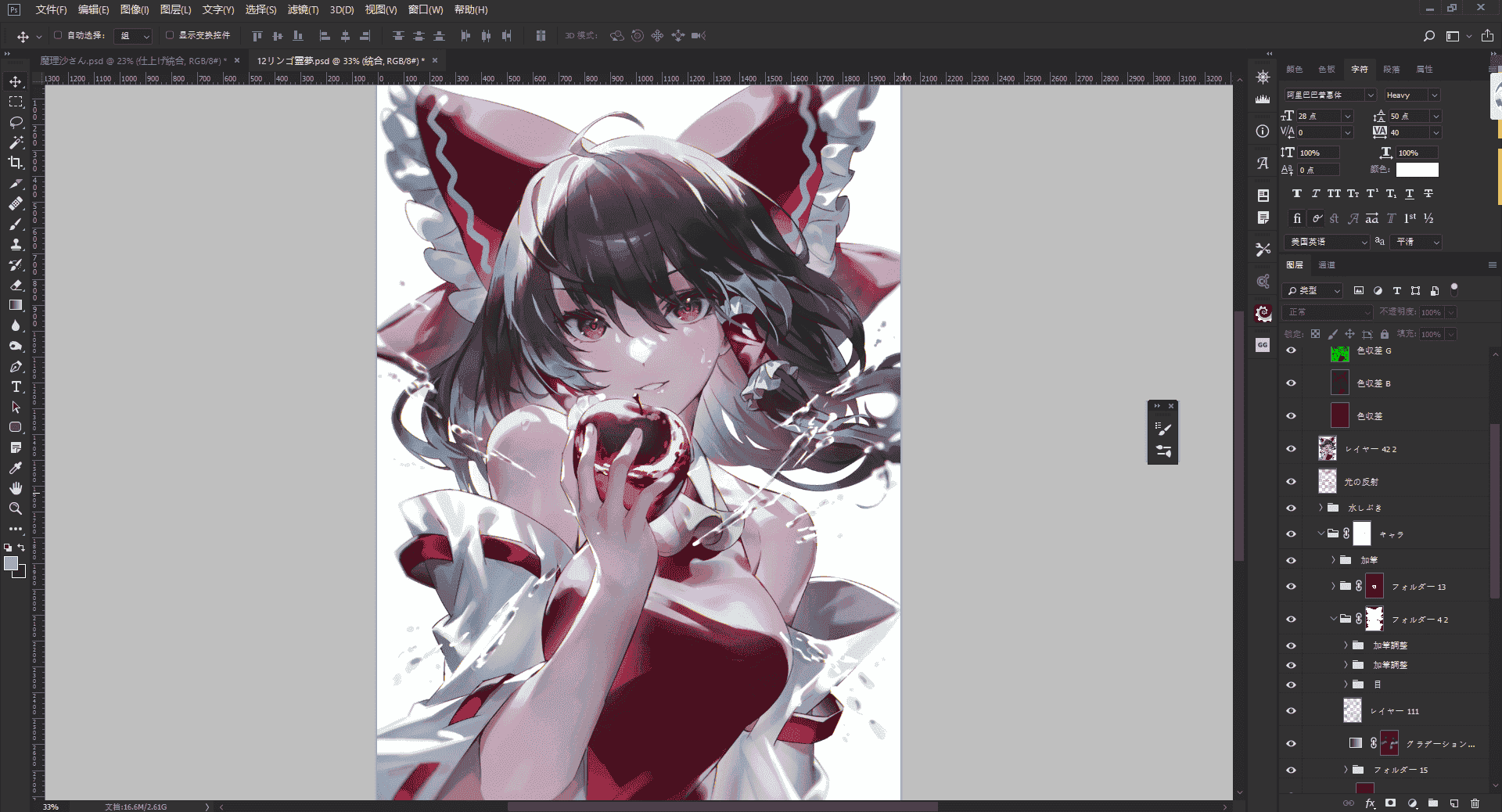Hide the 光の反射 layer
This screenshot has height=812, width=1502.
point(1291,482)
